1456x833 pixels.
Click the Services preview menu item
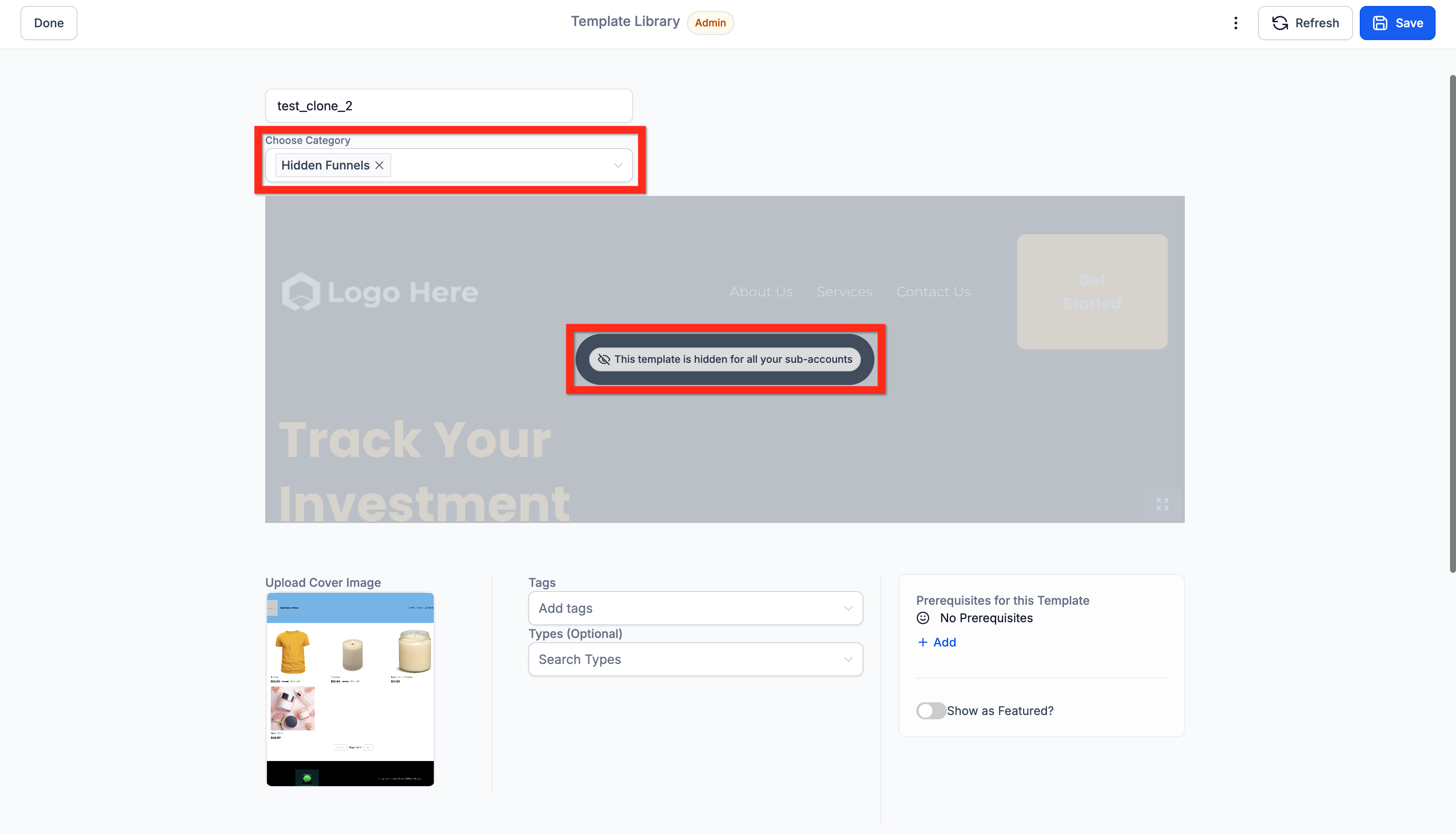(x=844, y=292)
